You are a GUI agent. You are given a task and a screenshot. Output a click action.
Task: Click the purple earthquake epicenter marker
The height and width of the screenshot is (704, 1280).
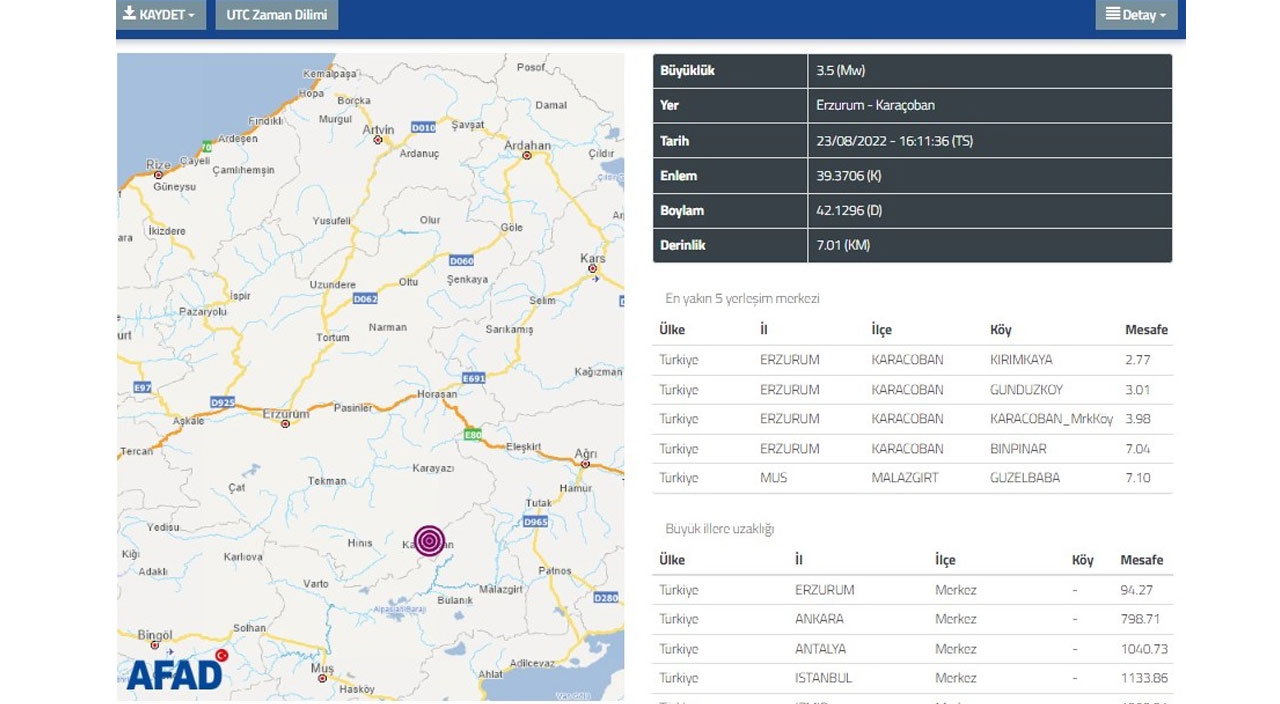click(430, 541)
